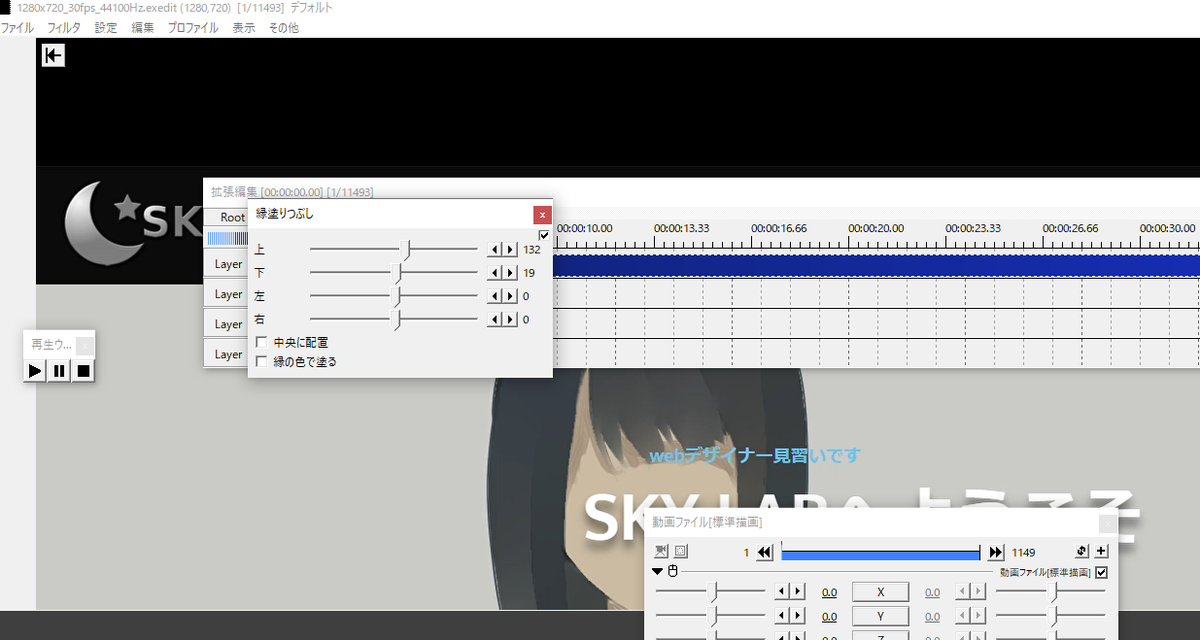Screen dimensions: 1200x640
Task: Collapse the section with the black triangle
Action: (657, 572)
